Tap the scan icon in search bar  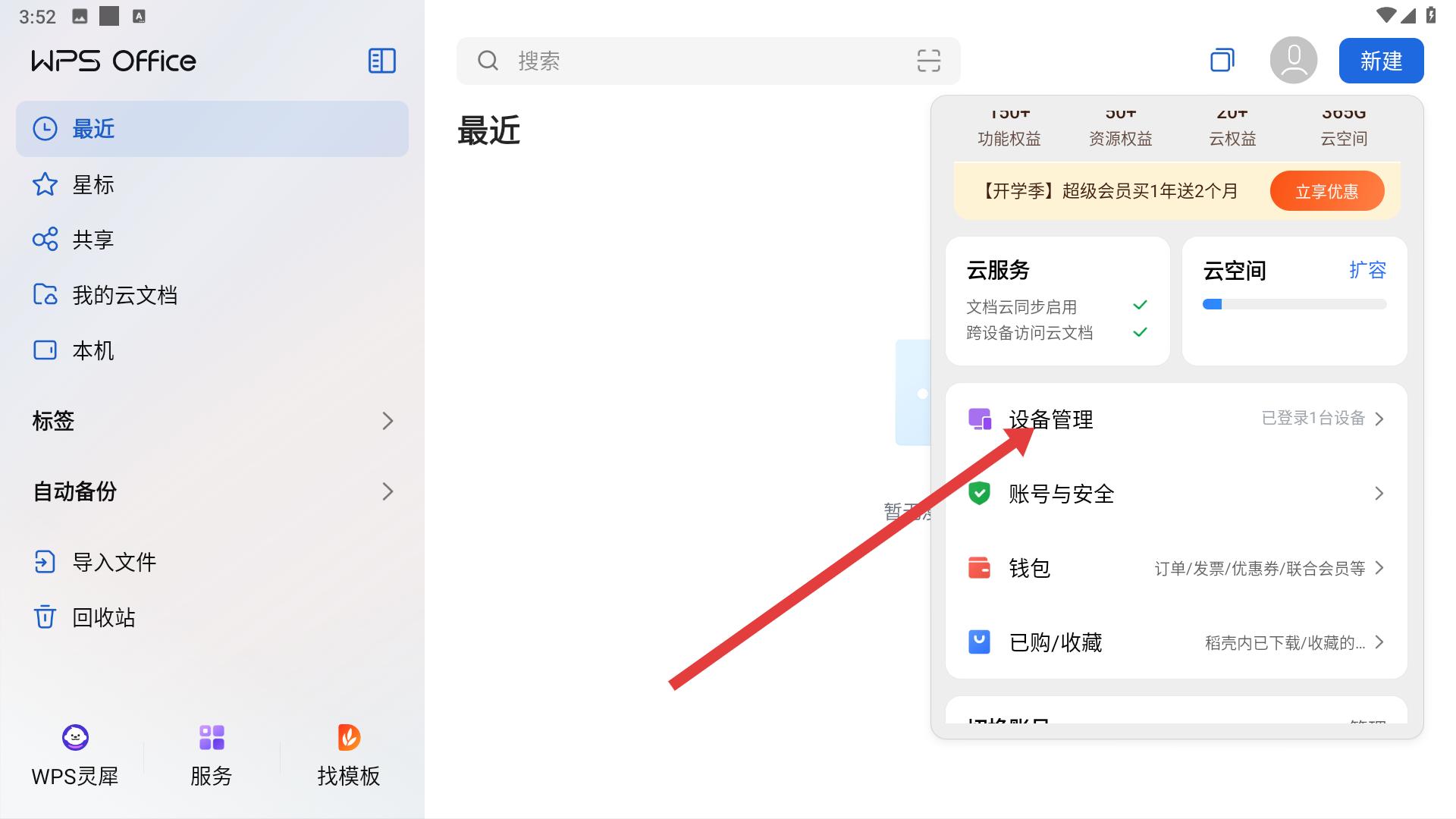(x=928, y=61)
